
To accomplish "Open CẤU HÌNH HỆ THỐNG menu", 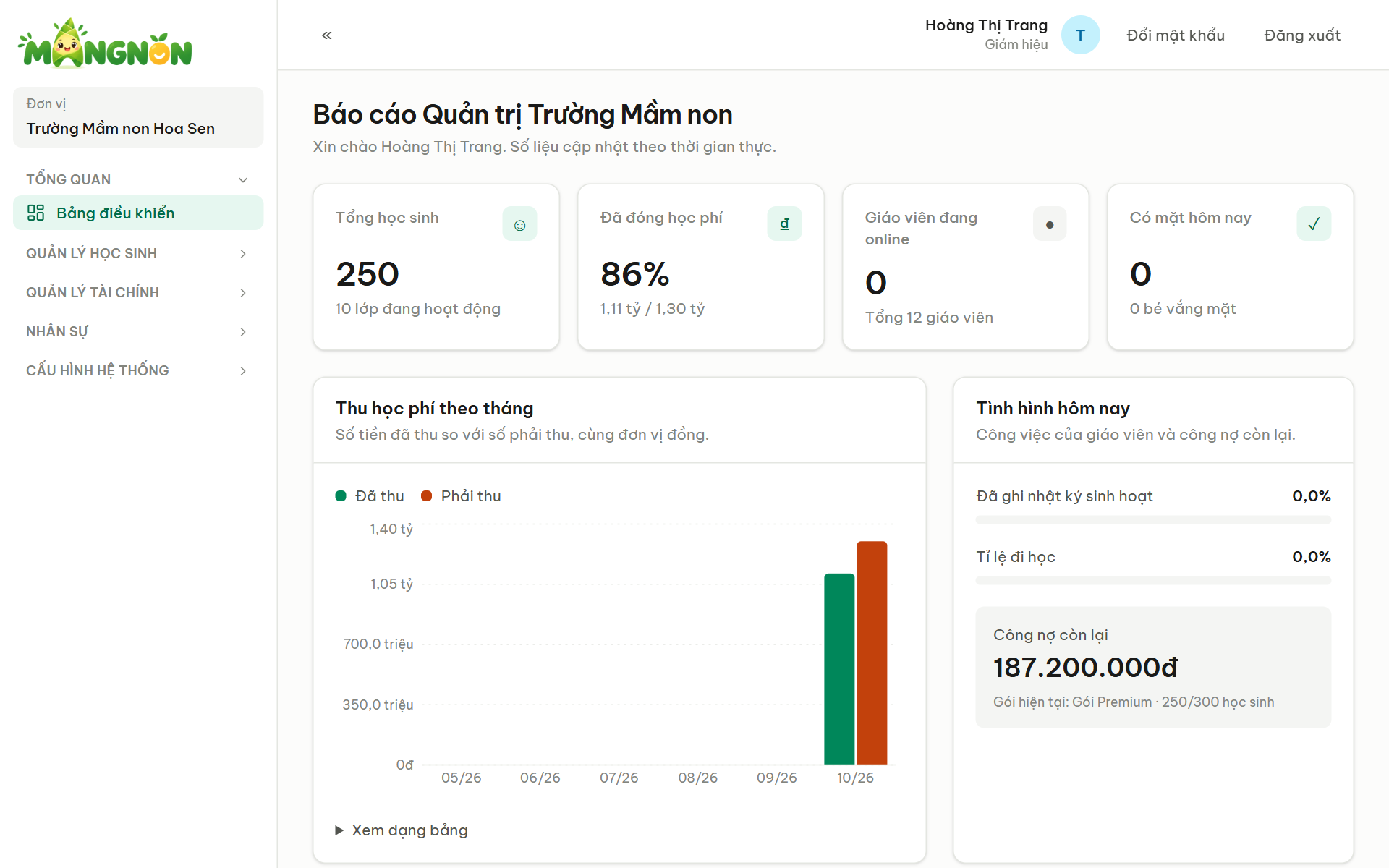I will coord(137,370).
